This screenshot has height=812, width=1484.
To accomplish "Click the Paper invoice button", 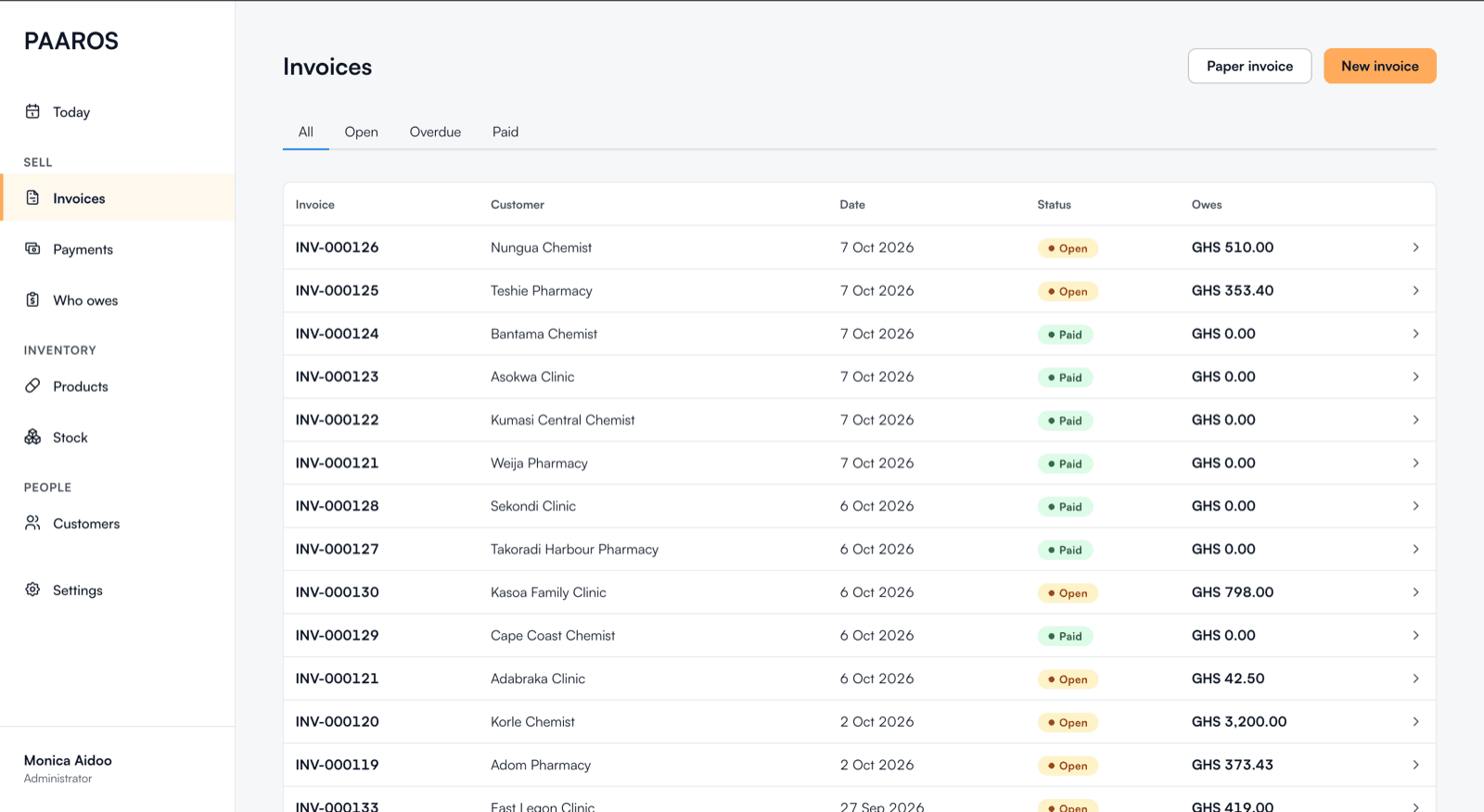I will click(1249, 66).
